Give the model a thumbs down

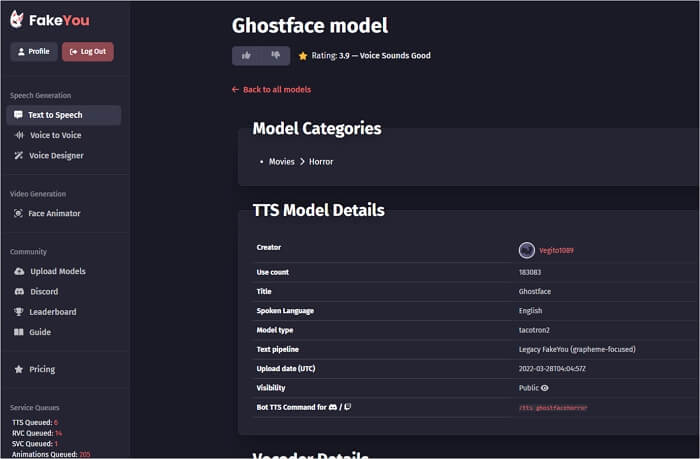(x=275, y=56)
